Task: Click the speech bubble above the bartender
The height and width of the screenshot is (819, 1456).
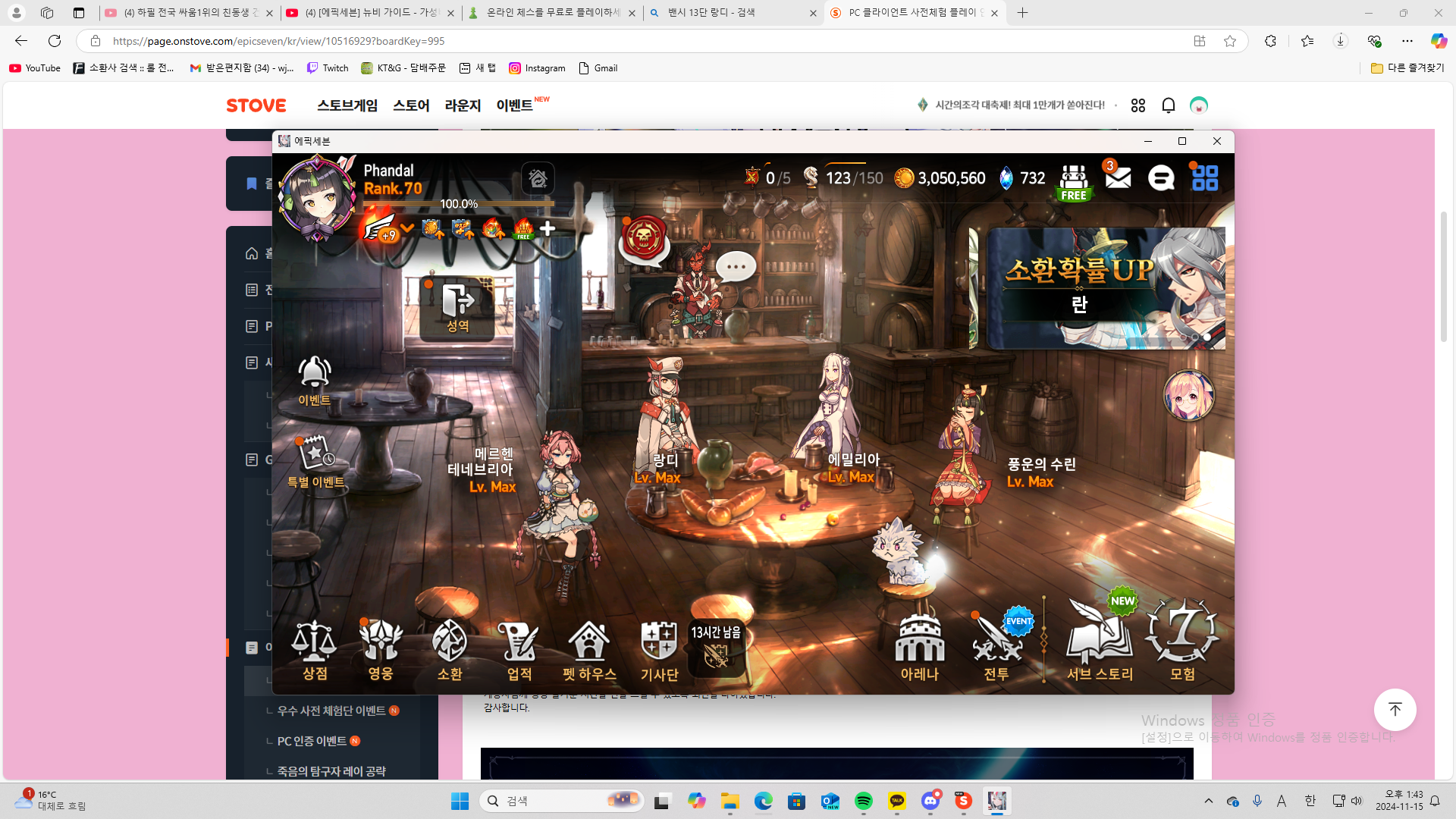Action: pyautogui.click(x=736, y=267)
